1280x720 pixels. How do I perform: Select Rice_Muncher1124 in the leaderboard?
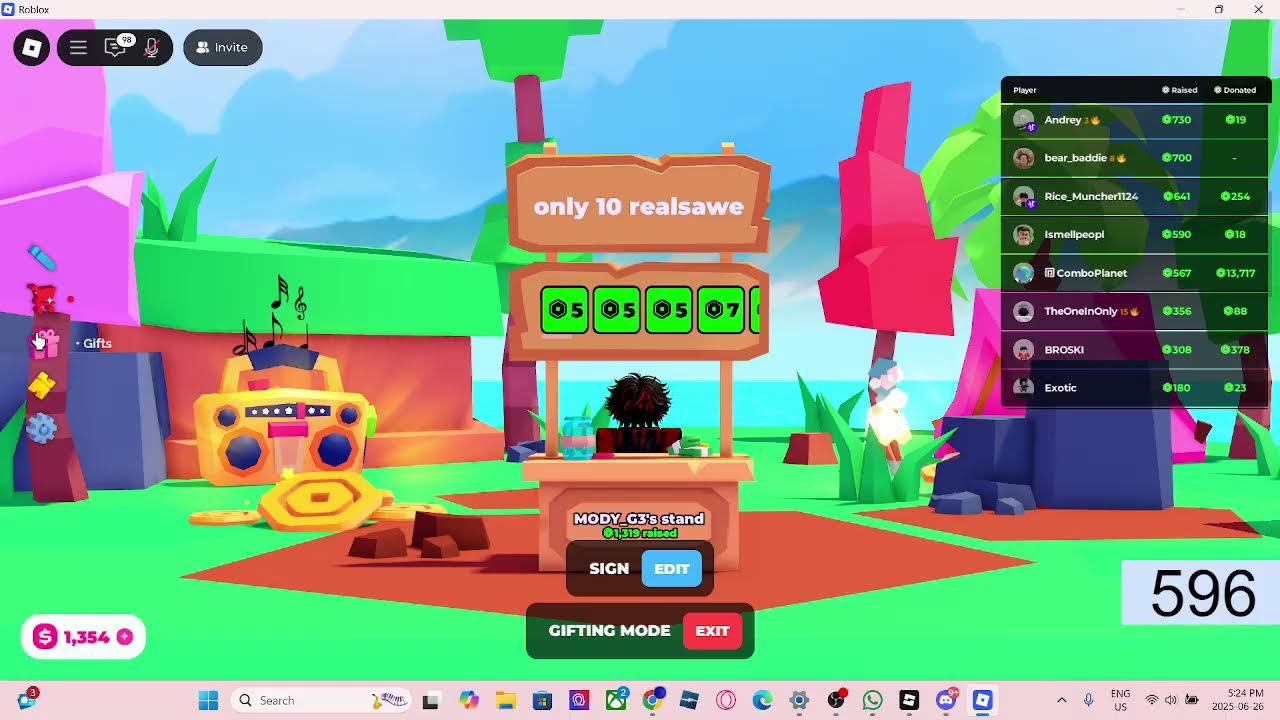pos(1135,196)
